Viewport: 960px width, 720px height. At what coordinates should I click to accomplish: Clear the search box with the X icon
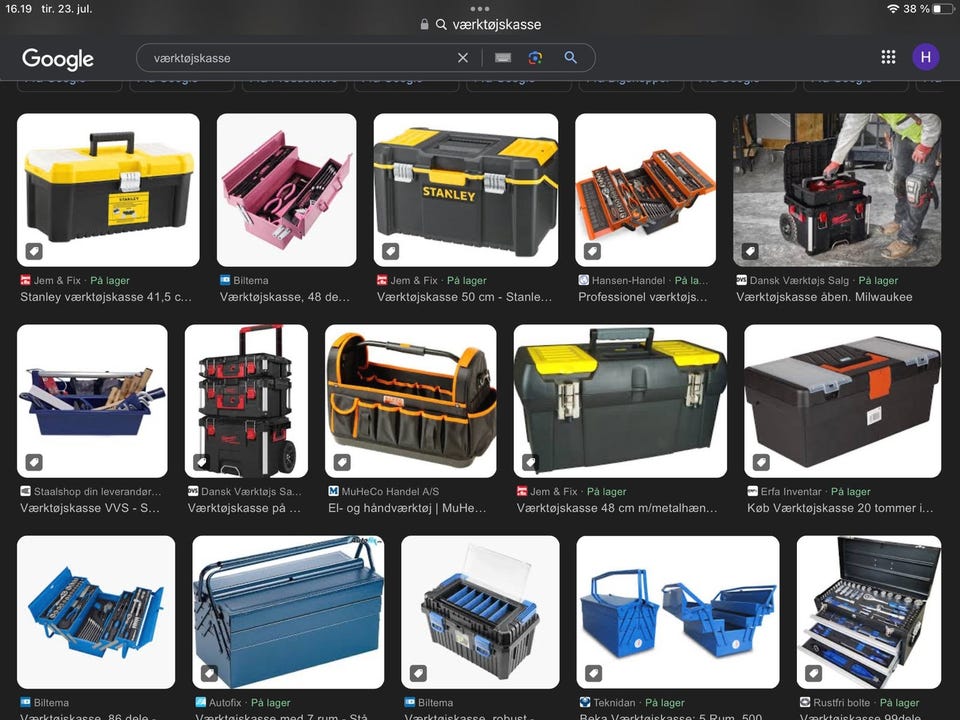point(463,58)
